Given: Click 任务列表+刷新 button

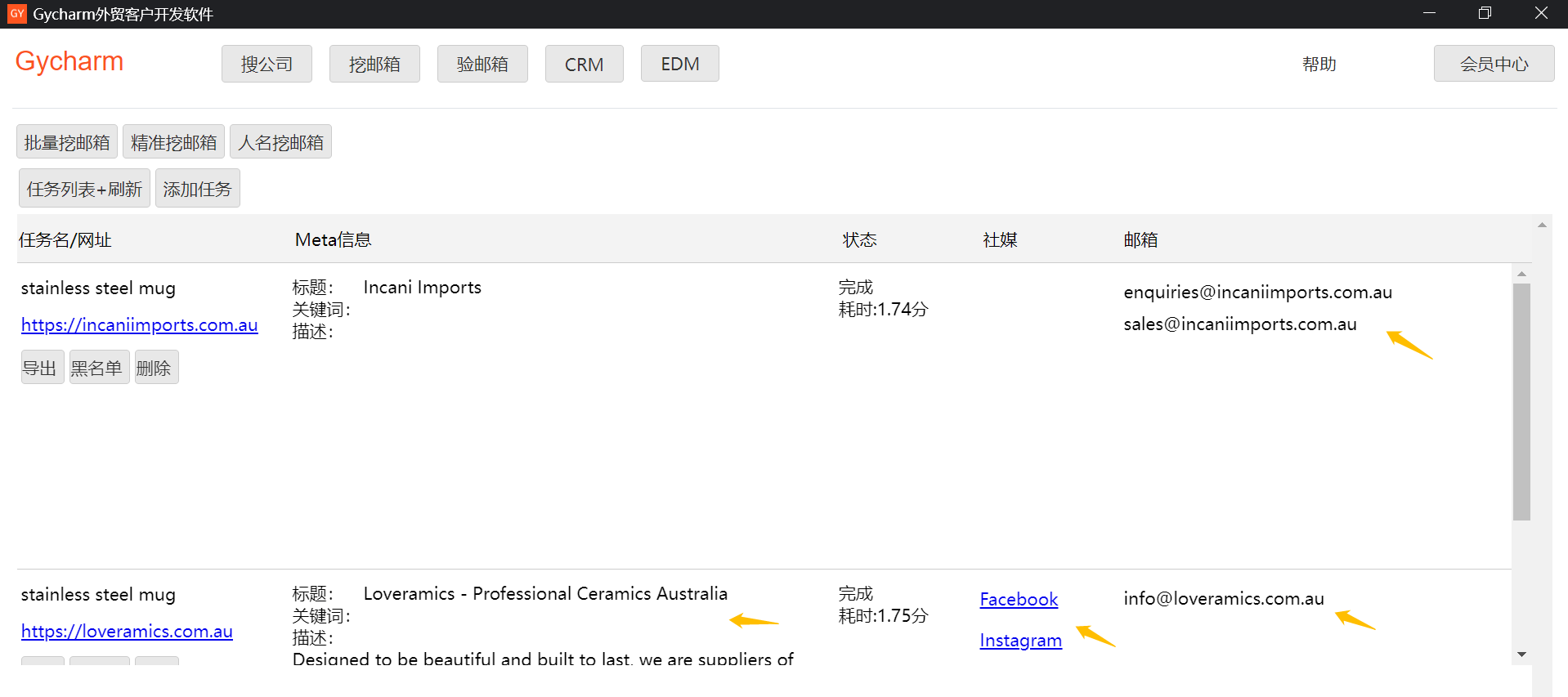Looking at the screenshot, I should tap(84, 188).
